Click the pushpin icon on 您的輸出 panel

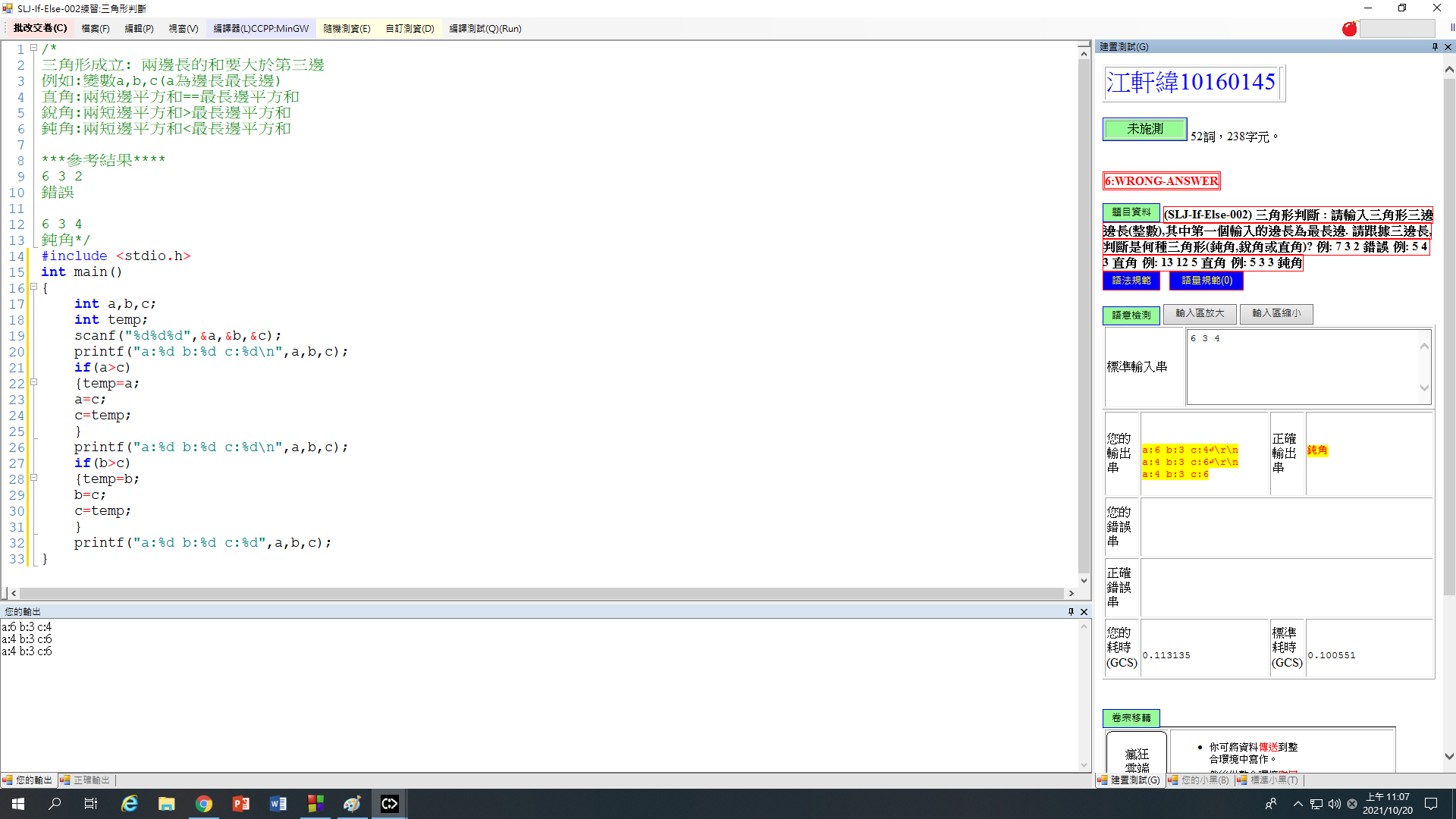click(x=1071, y=611)
